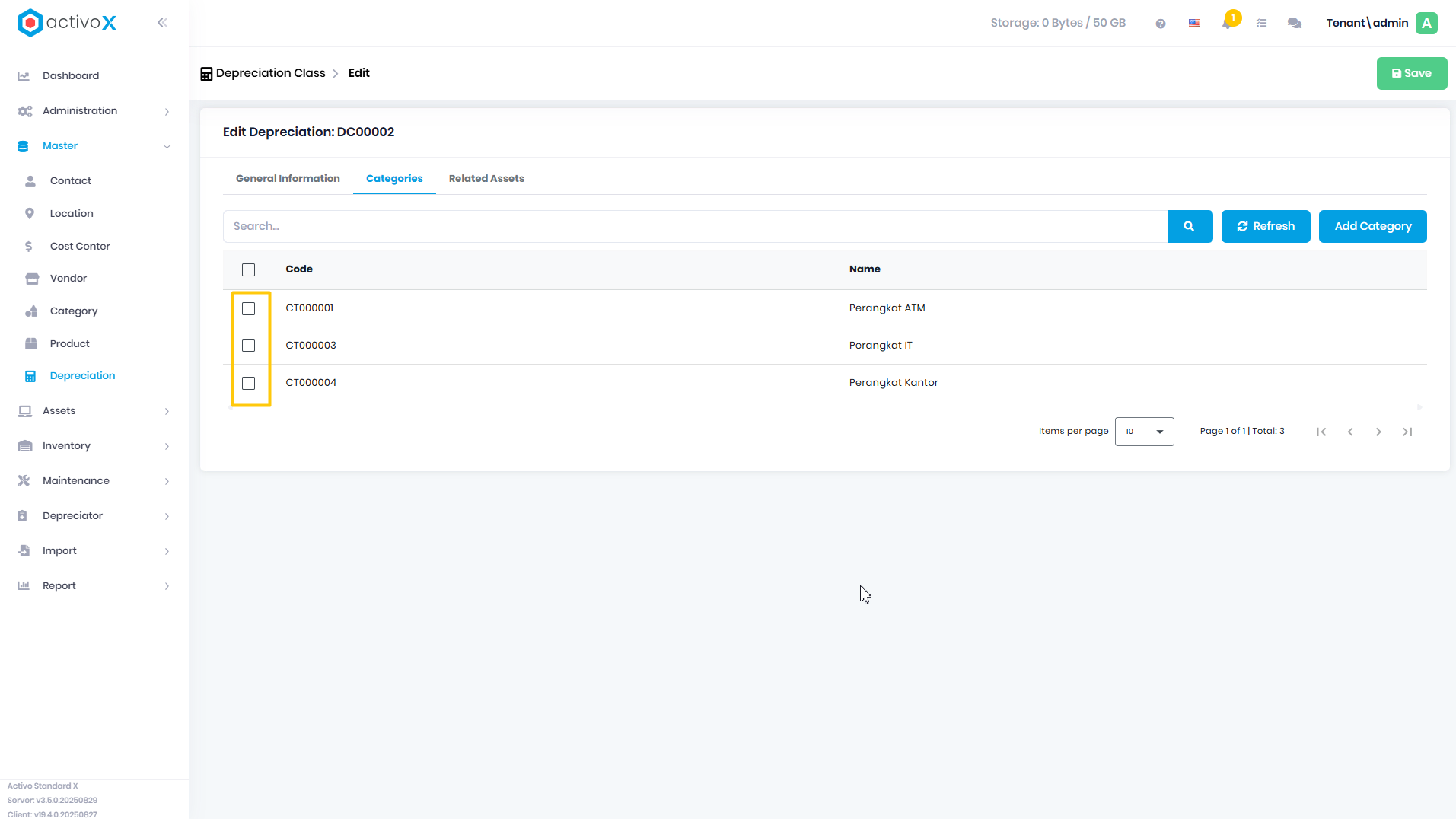Click the green admin avatar
This screenshot has width=1456, height=819.
(x=1427, y=23)
